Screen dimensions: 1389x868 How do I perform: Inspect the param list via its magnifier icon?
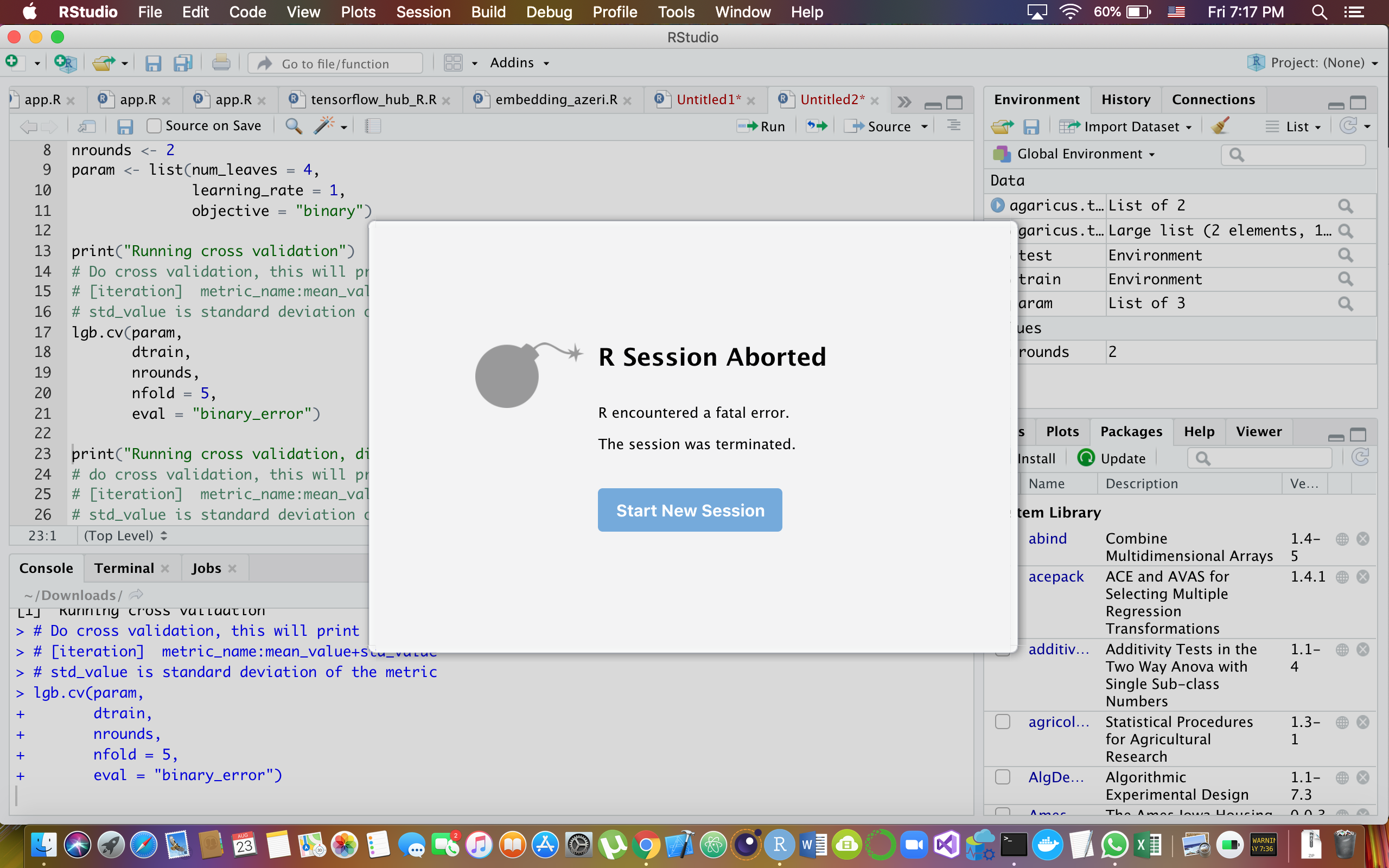tap(1346, 303)
